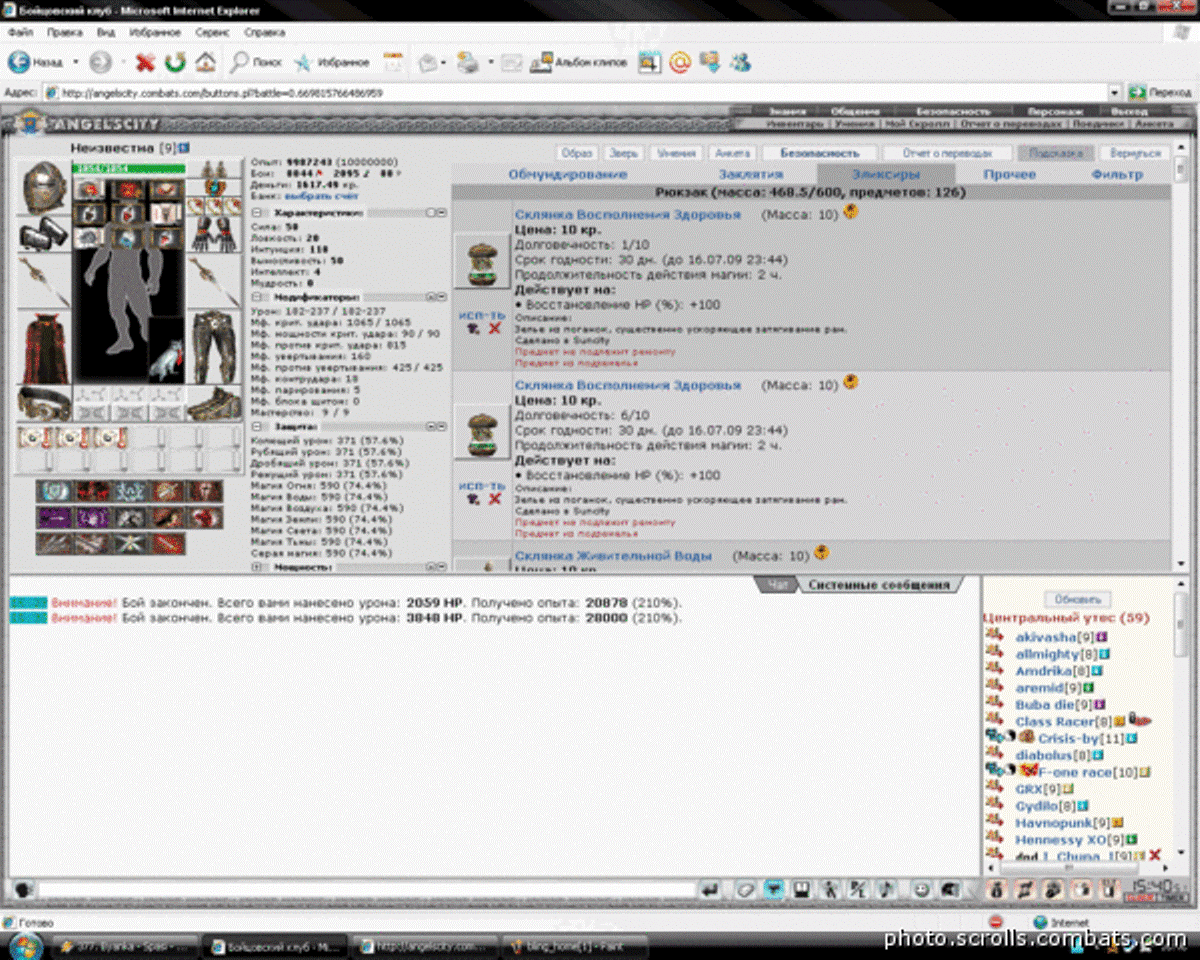Image resolution: width=1200 pixels, height=960 pixels.
Task: Open Персонаж in the top game menu
Action: 1055,111
